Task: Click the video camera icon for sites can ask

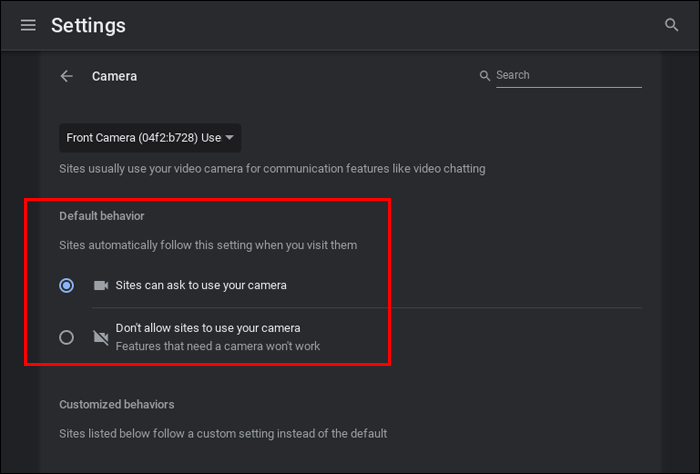Action: (100, 285)
